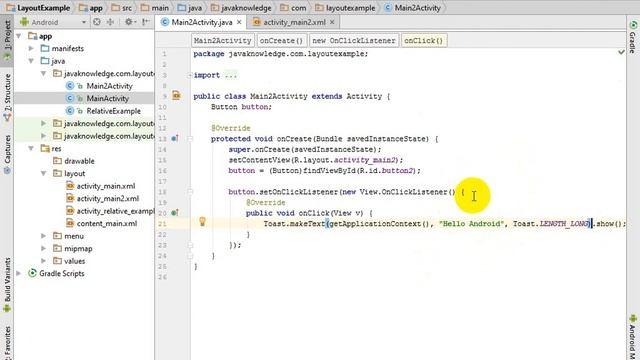The height and width of the screenshot is (360, 640).
Task: Expand the values folder
Action: (x=43, y=261)
